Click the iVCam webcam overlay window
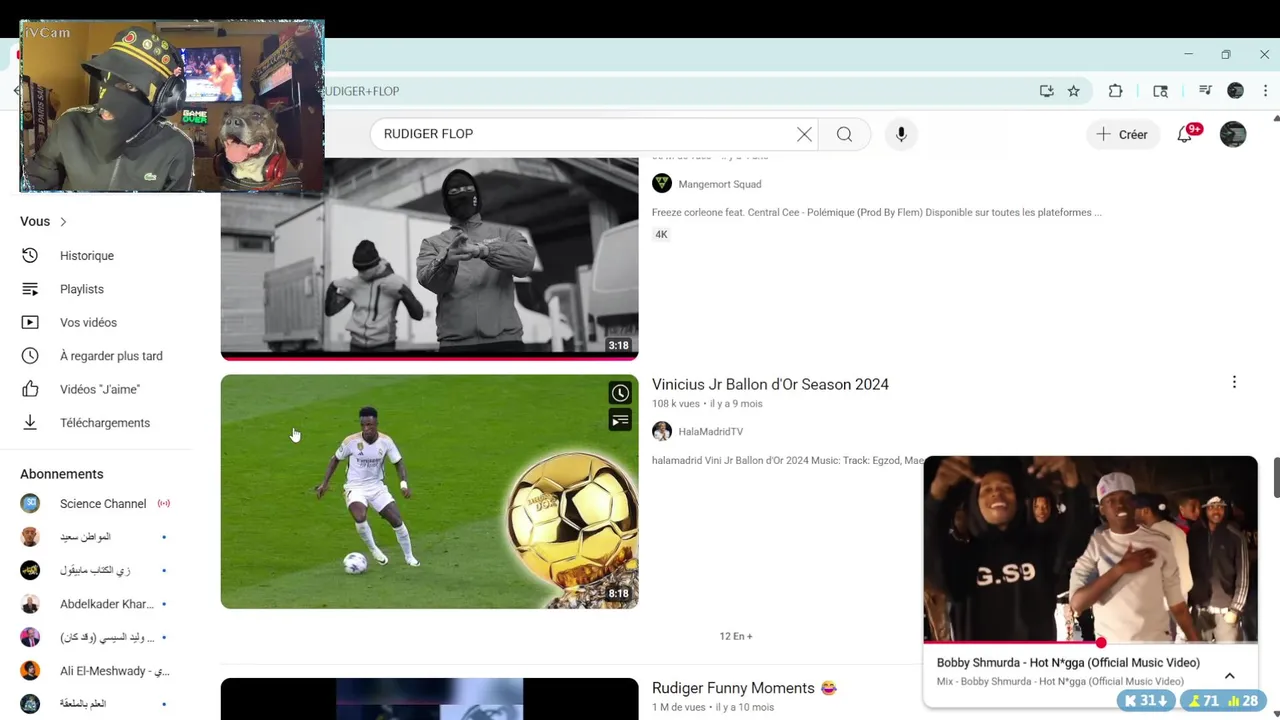Viewport: 1280px width, 720px height. coord(172,106)
